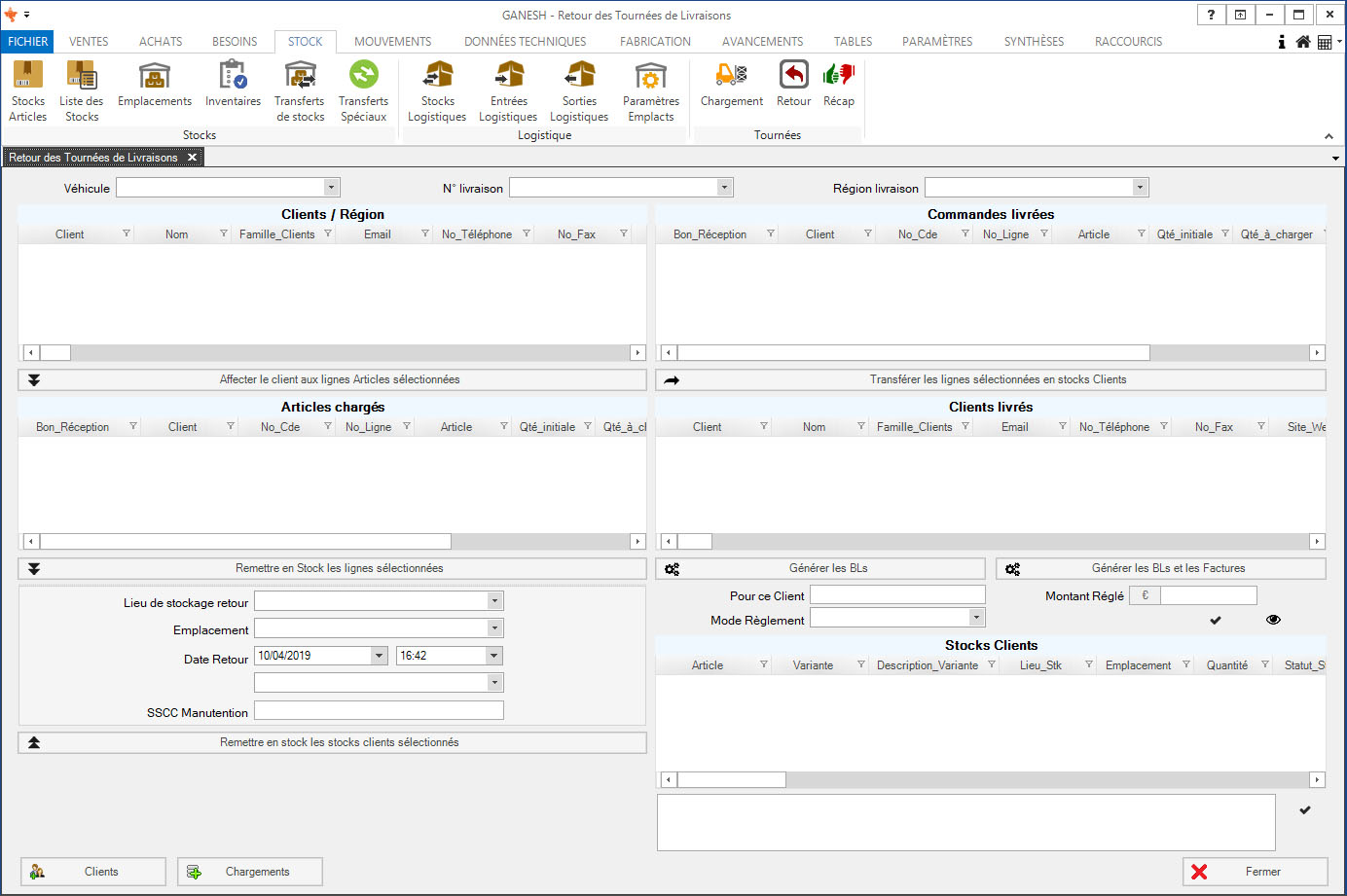The height and width of the screenshot is (896, 1347).
Task: Click the checkmark beside the bottom text box
Action: point(1305,809)
